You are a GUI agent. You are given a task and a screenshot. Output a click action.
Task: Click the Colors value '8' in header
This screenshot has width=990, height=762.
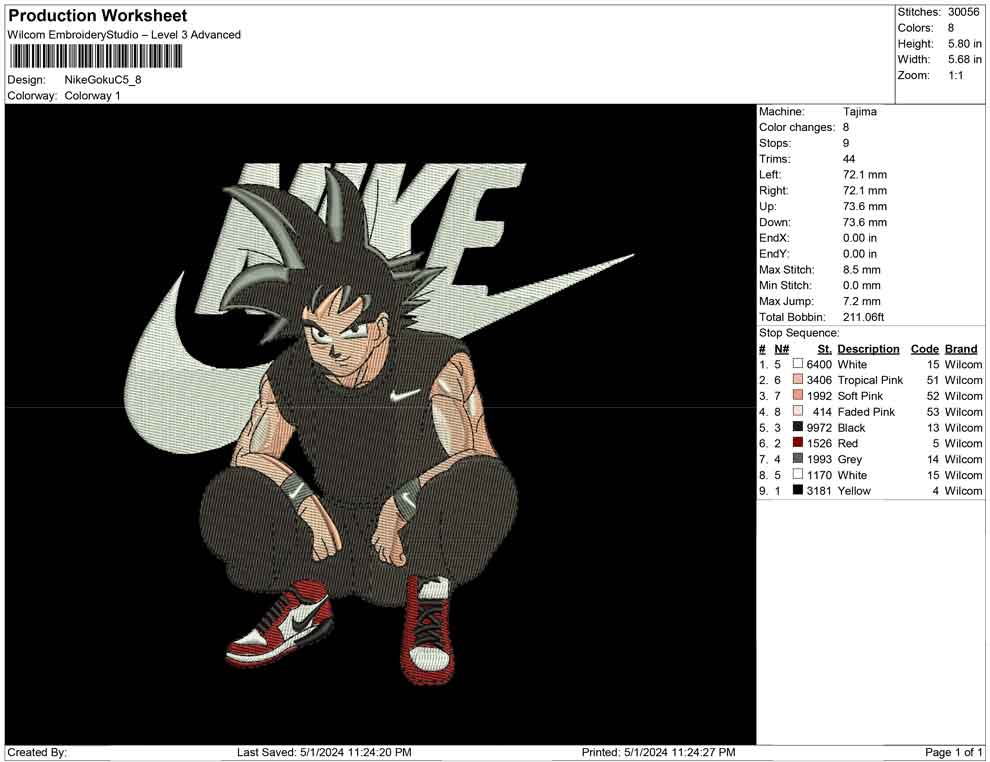click(951, 28)
